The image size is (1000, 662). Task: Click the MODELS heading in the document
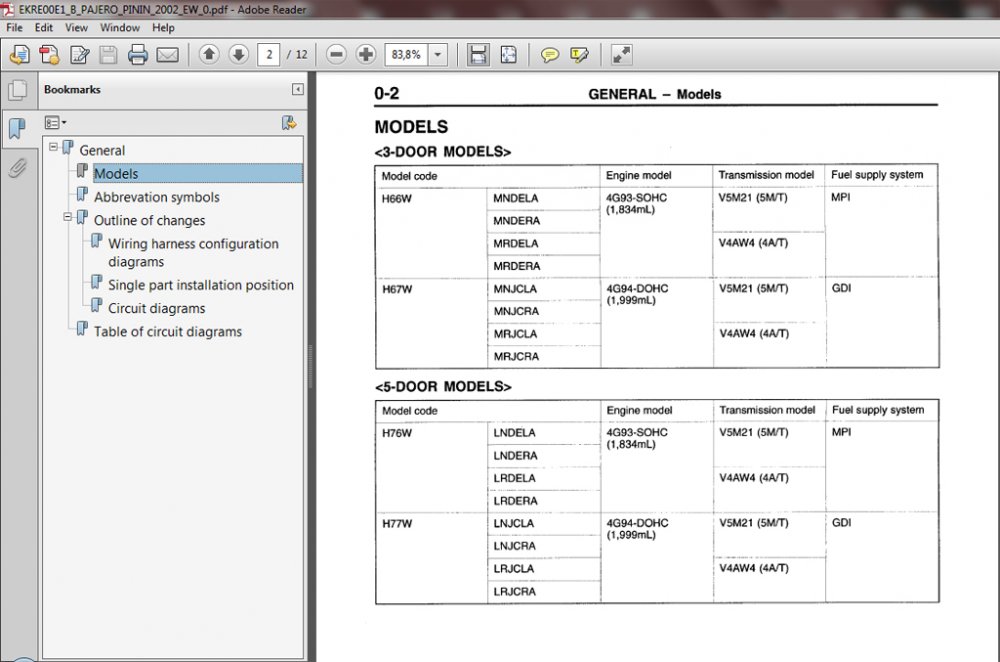pyautogui.click(x=411, y=127)
